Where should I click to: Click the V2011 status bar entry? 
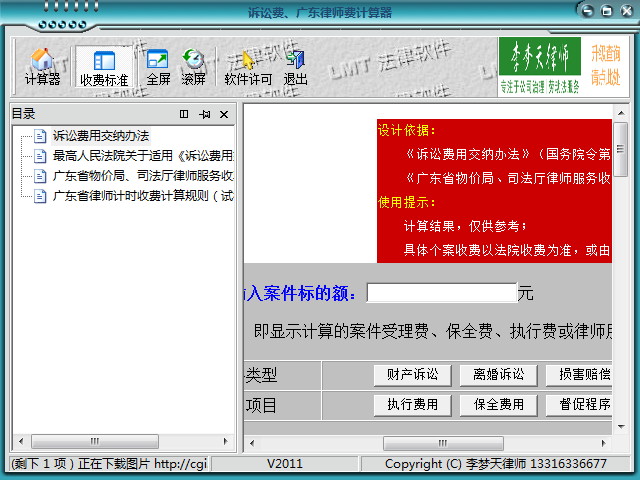pyautogui.click(x=285, y=464)
